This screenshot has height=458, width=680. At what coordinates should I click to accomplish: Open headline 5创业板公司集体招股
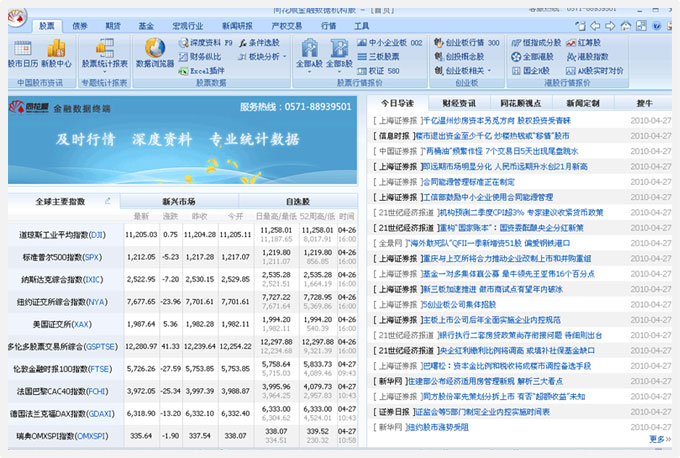point(459,305)
